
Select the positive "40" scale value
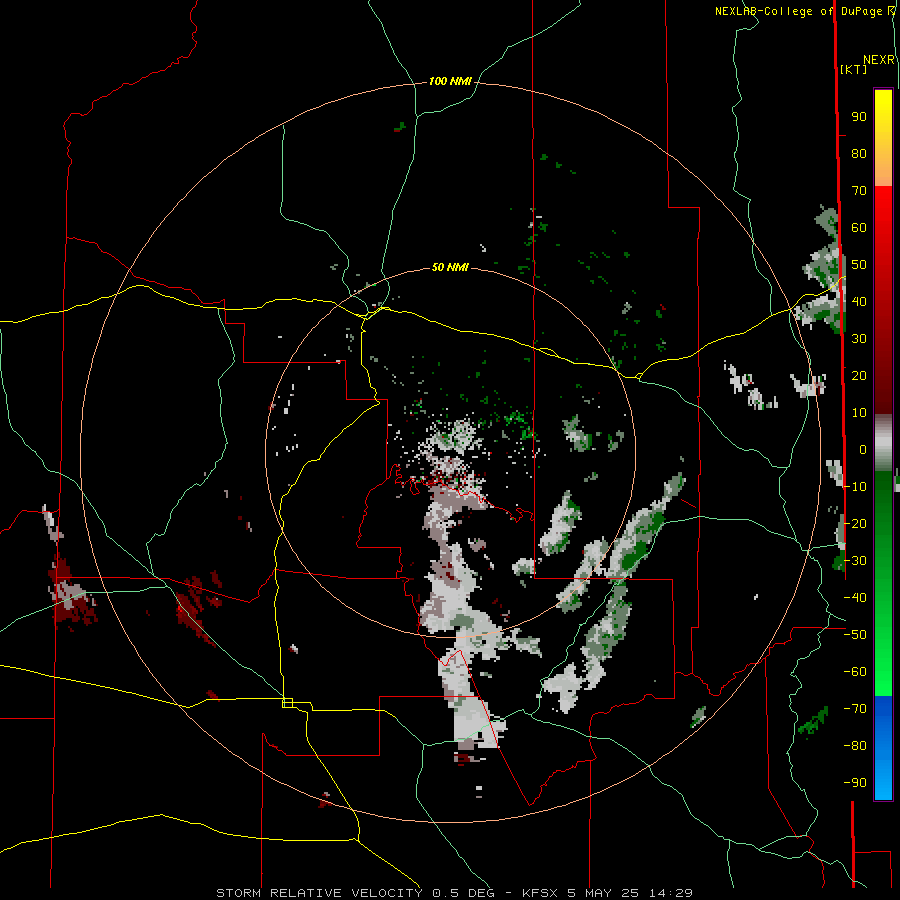[x=859, y=301]
